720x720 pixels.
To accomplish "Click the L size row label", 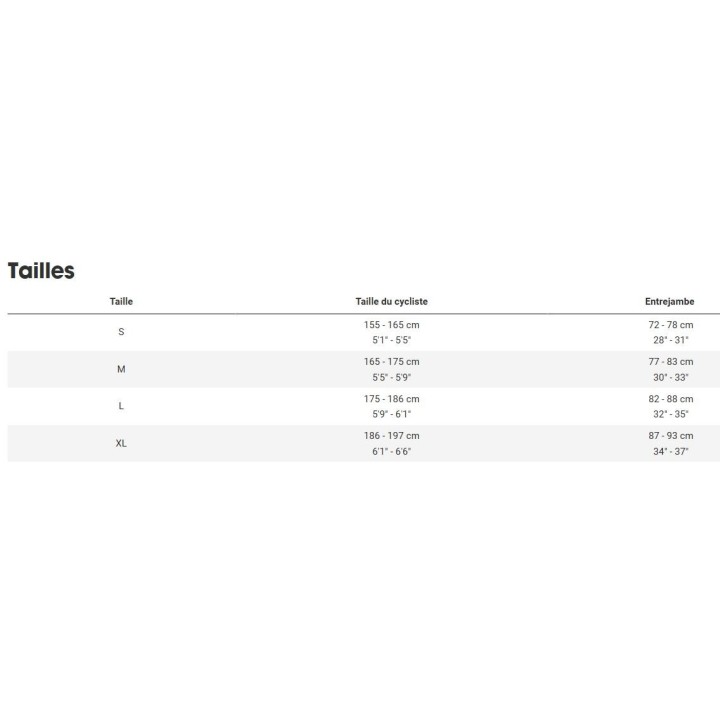I will 121,406.
